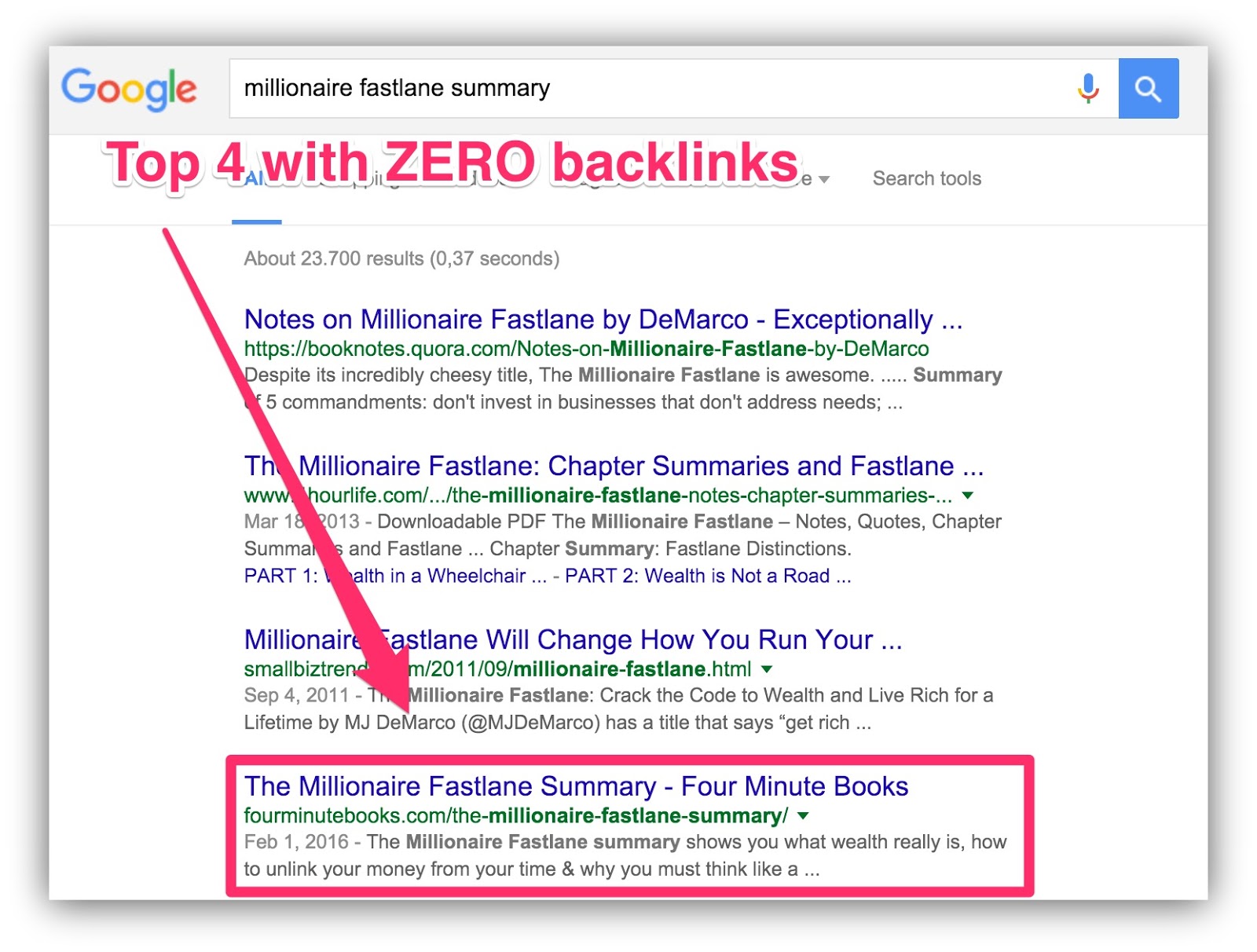Open the PART 2: Wealth is Not a Road sitelink
This screenshot has height=952, width=1257.
707,576
